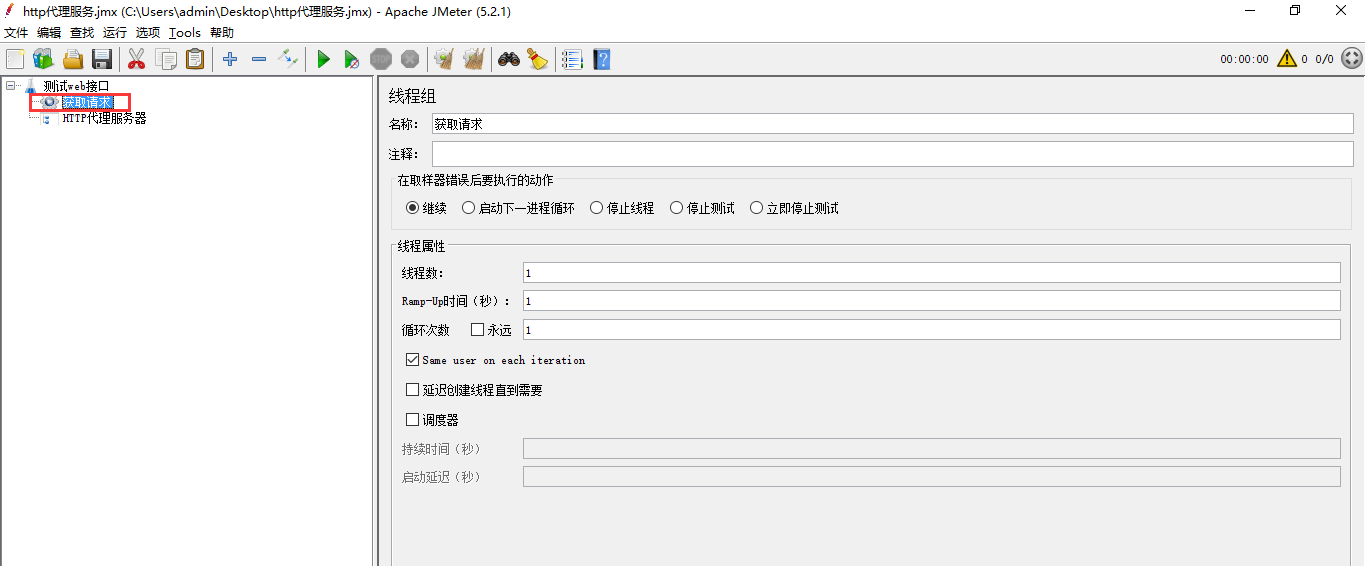Open the 帮助 menu
Image resolution: width=1365 pixels, height=566 pixels.
[x=222, y=32]
